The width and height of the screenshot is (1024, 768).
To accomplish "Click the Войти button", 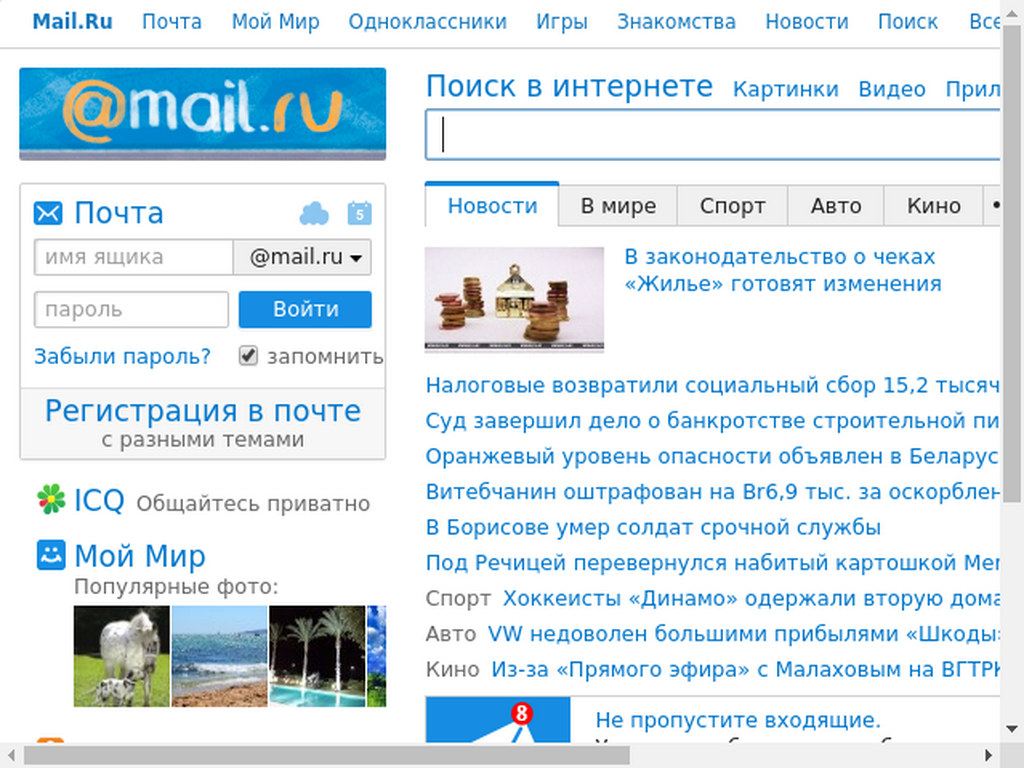I will coord(305,310).
